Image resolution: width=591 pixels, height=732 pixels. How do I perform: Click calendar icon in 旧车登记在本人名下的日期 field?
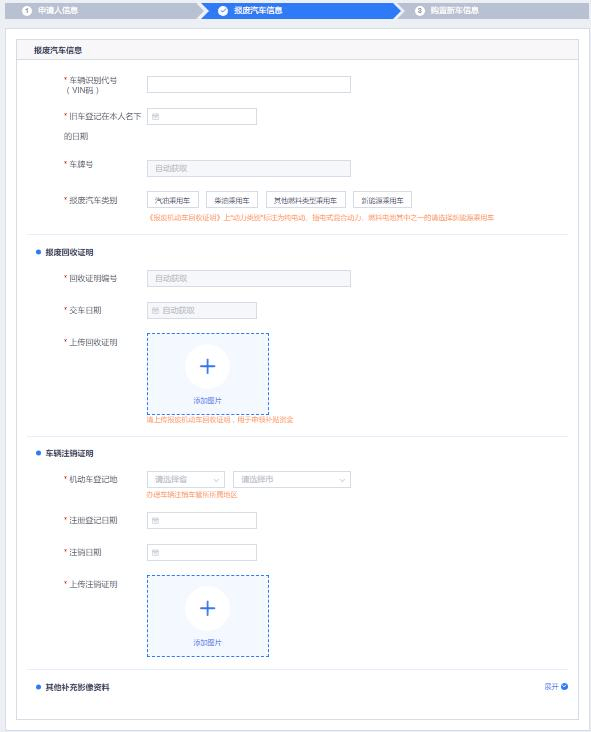tap(155, 117)
